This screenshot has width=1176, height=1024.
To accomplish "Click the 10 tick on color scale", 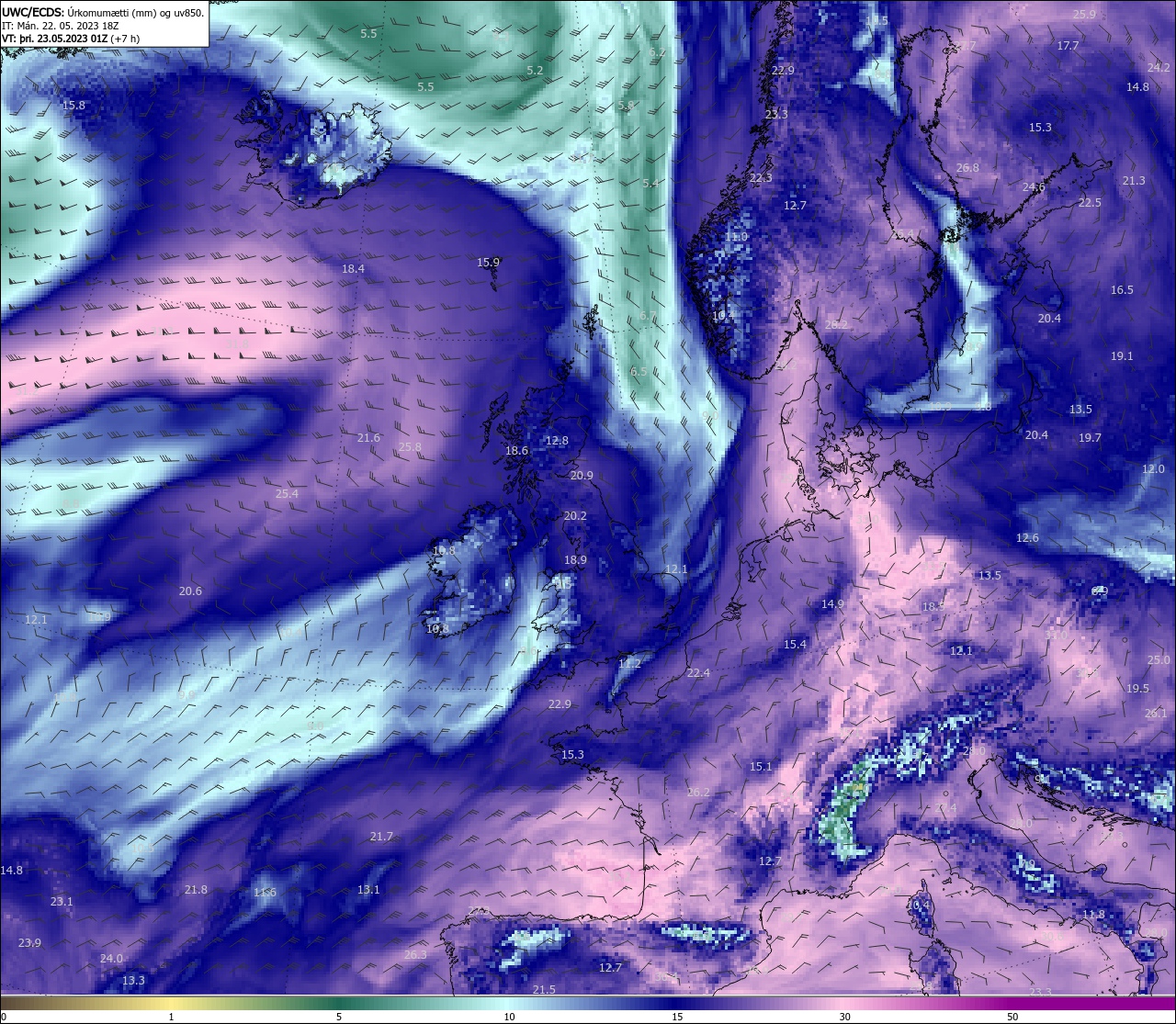I will tap(509, 1017).
